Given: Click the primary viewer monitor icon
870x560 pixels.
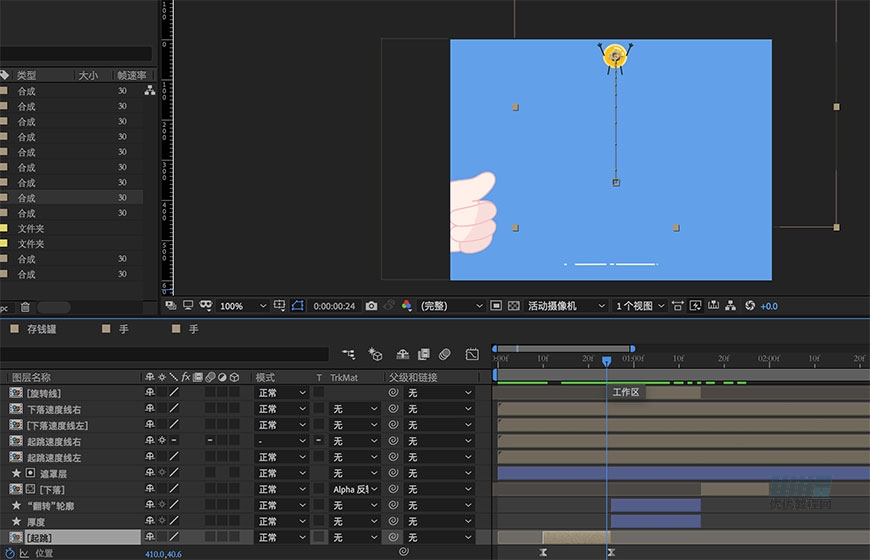Looking at the screenshot, I should coord(188,306).
